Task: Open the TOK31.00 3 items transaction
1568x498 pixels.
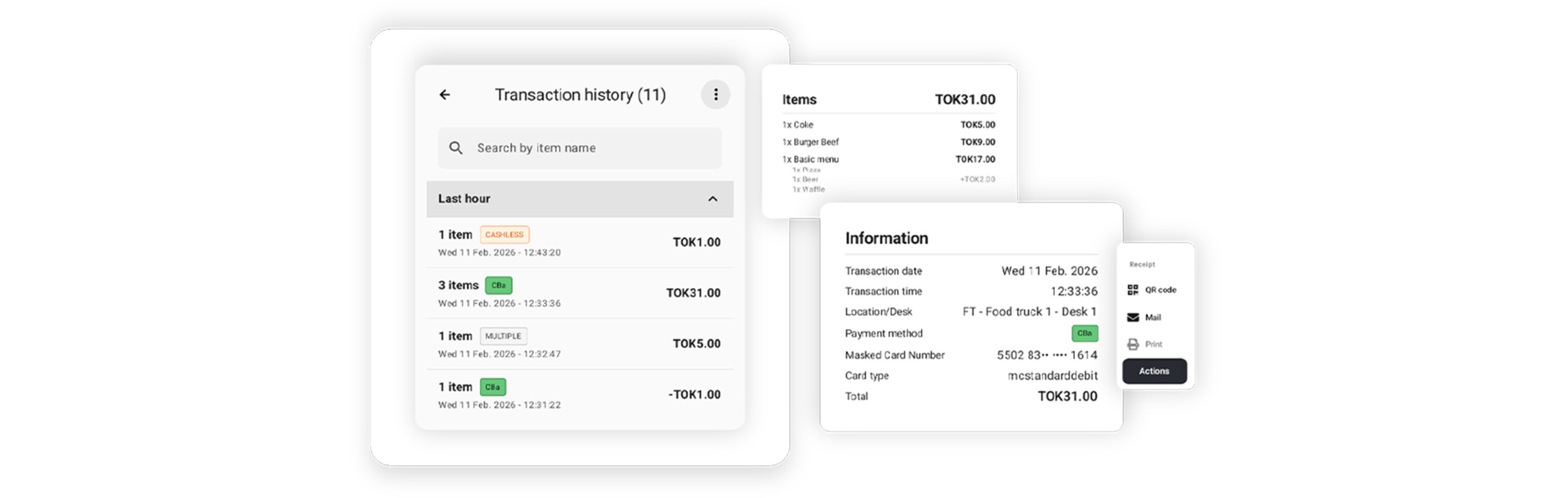Action: pyautogui.click(x=579, y=293)
